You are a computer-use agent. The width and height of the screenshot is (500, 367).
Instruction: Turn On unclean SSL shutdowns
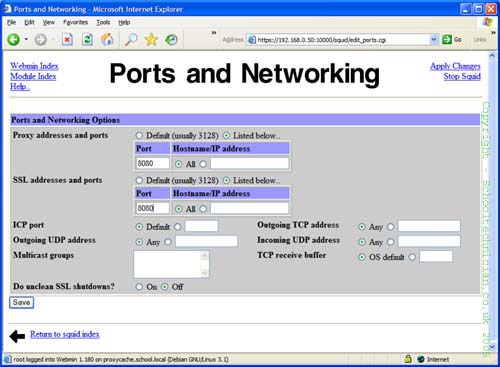click(139, 287)
